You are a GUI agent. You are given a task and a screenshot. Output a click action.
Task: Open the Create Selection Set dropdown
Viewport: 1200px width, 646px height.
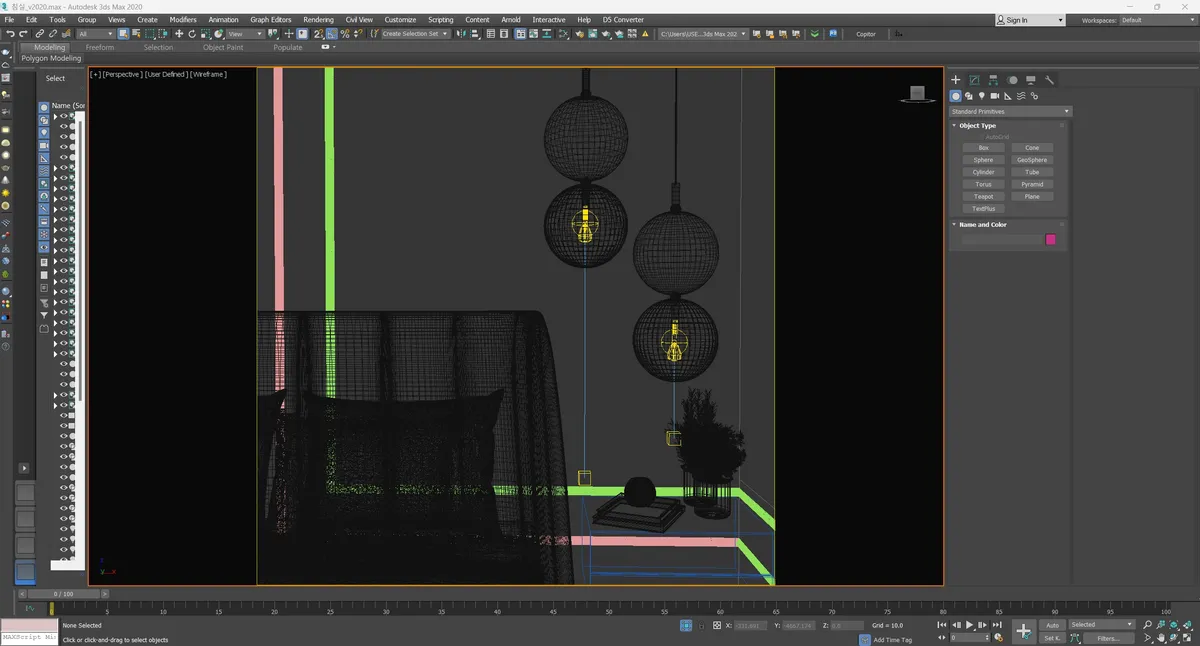click(415, 34)
